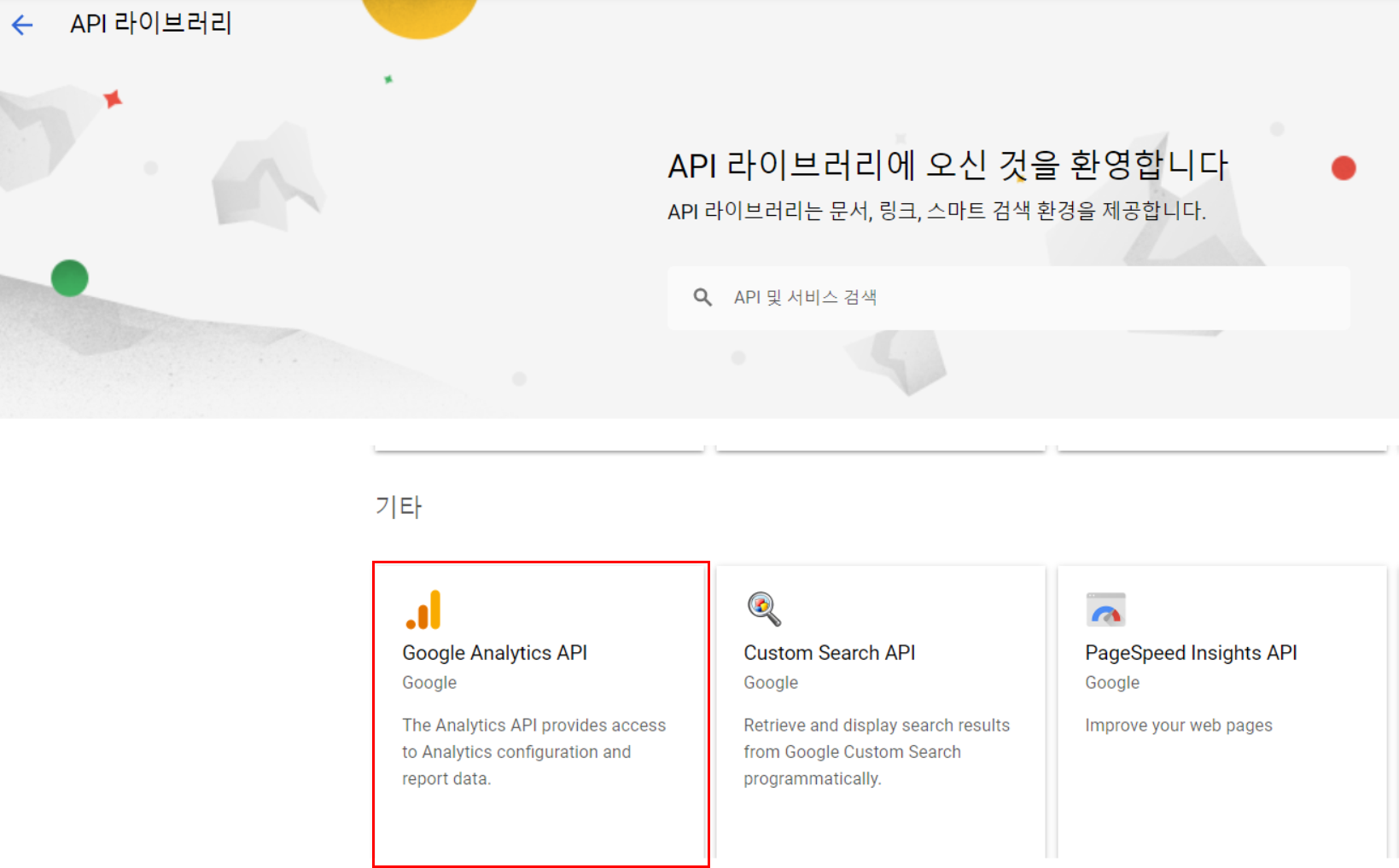
Task: Click 'Google' publisher under Google Analytics API
Action: click(429, 683)
